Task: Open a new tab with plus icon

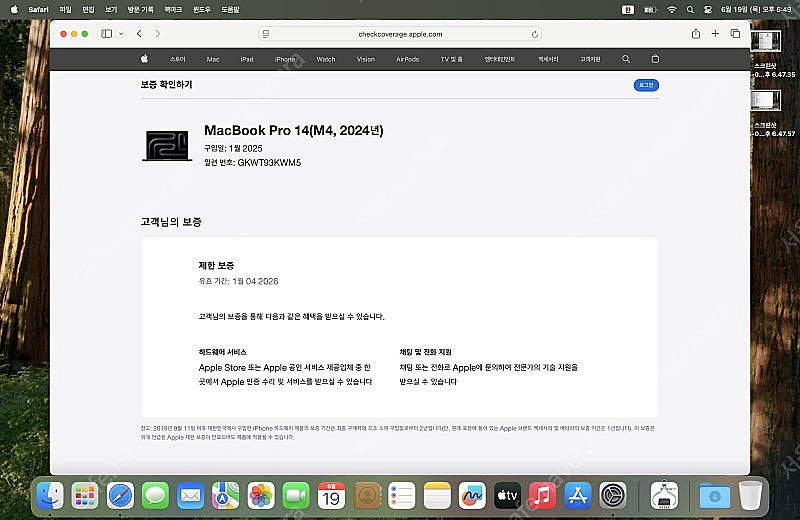Action: point(715,34)
